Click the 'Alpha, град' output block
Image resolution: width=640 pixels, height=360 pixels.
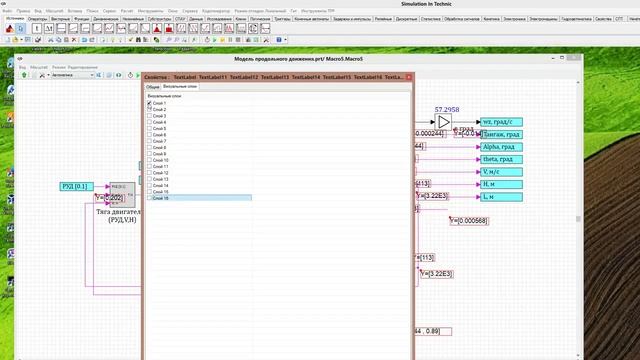click(501, 147)
